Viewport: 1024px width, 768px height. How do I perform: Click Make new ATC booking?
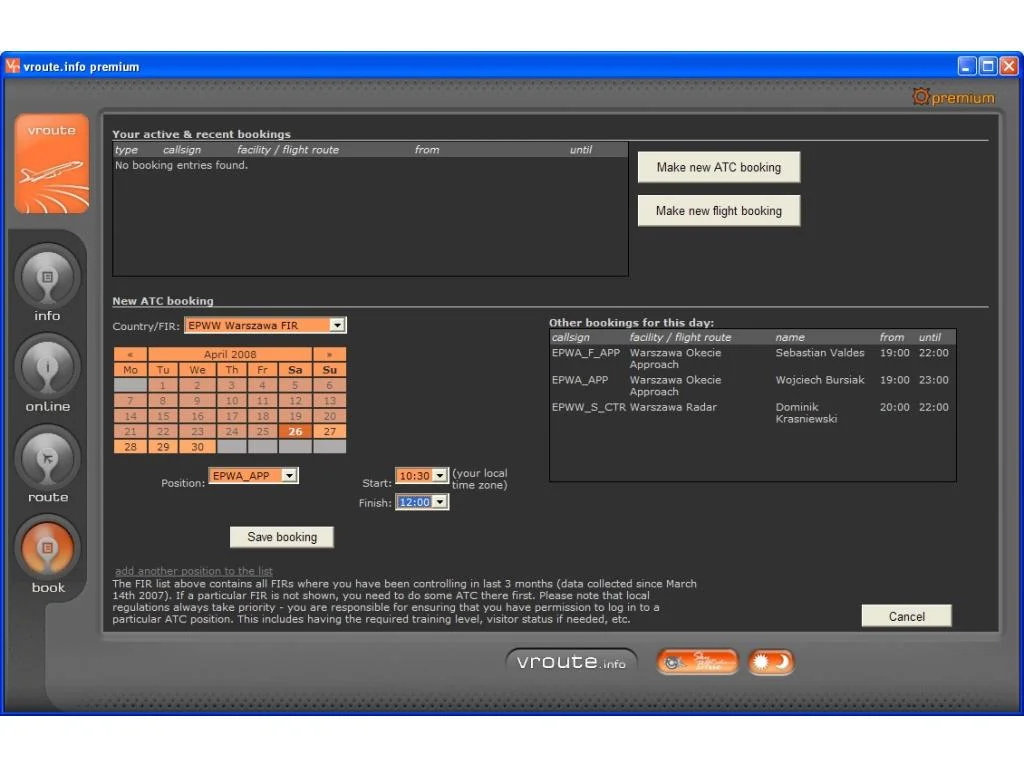pos(718,167)
